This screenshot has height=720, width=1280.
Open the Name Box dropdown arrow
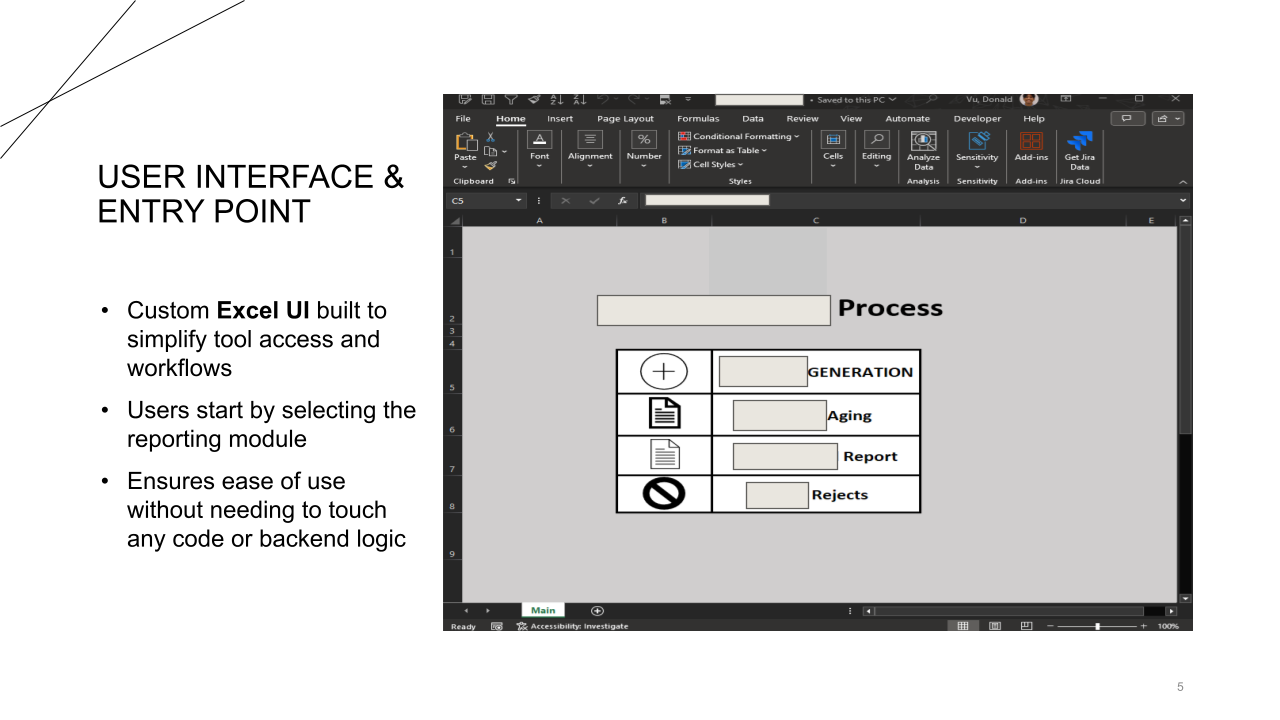(519, 200)
